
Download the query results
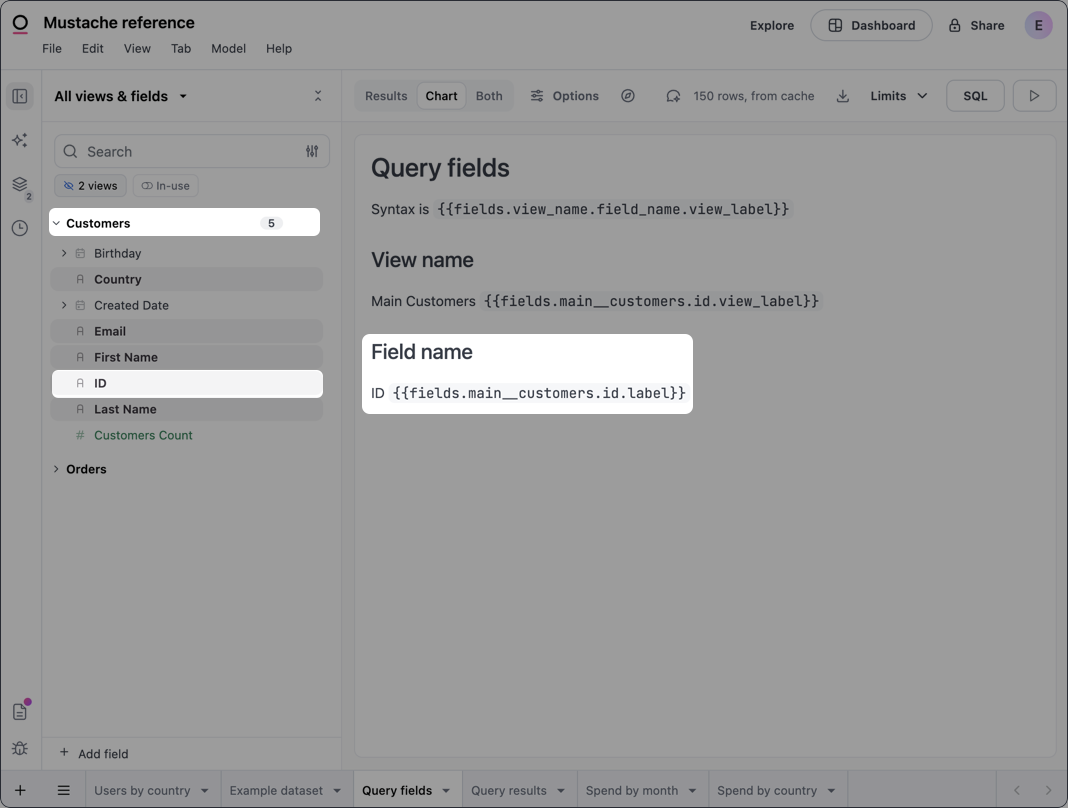(842, 95)
